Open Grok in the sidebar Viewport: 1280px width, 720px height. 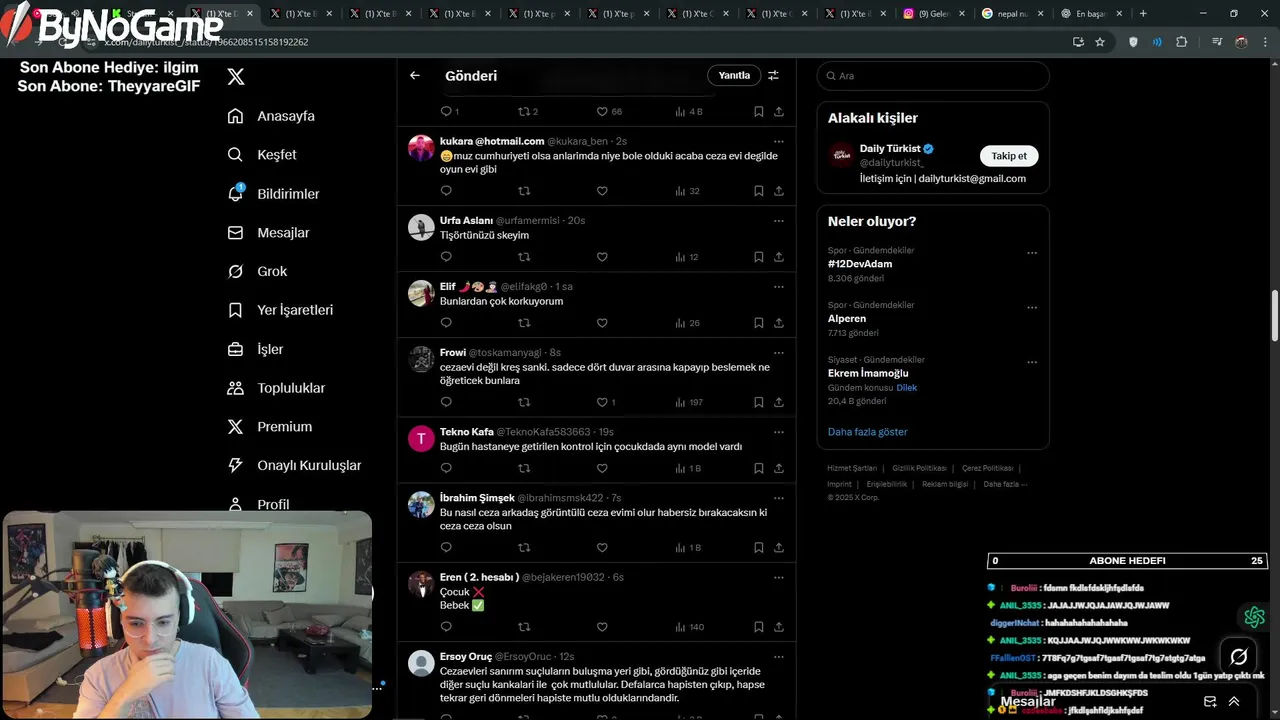coord(257,271)
